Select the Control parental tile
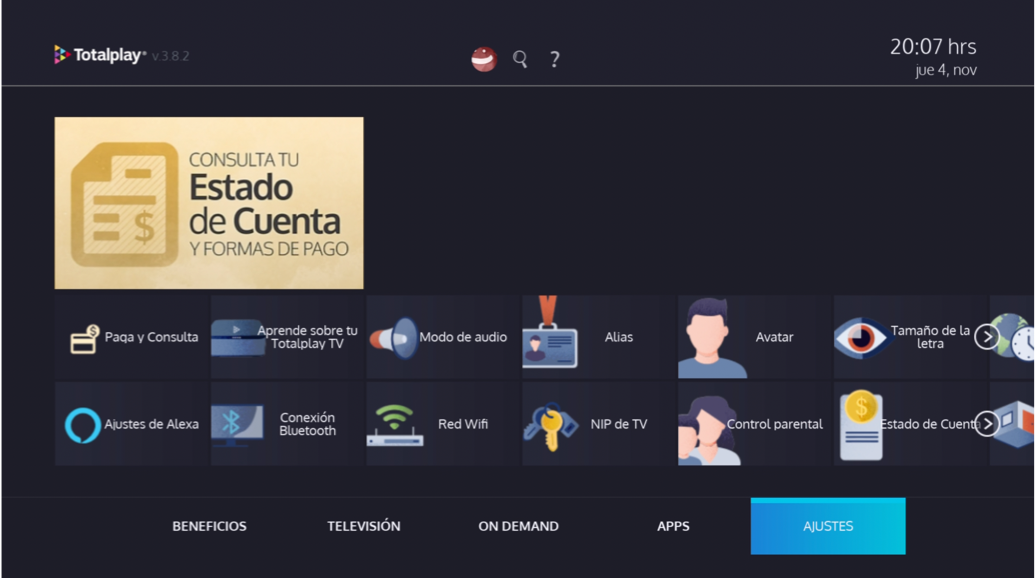The width and height of the screenshot is (1036, 578). click(755, 424)
